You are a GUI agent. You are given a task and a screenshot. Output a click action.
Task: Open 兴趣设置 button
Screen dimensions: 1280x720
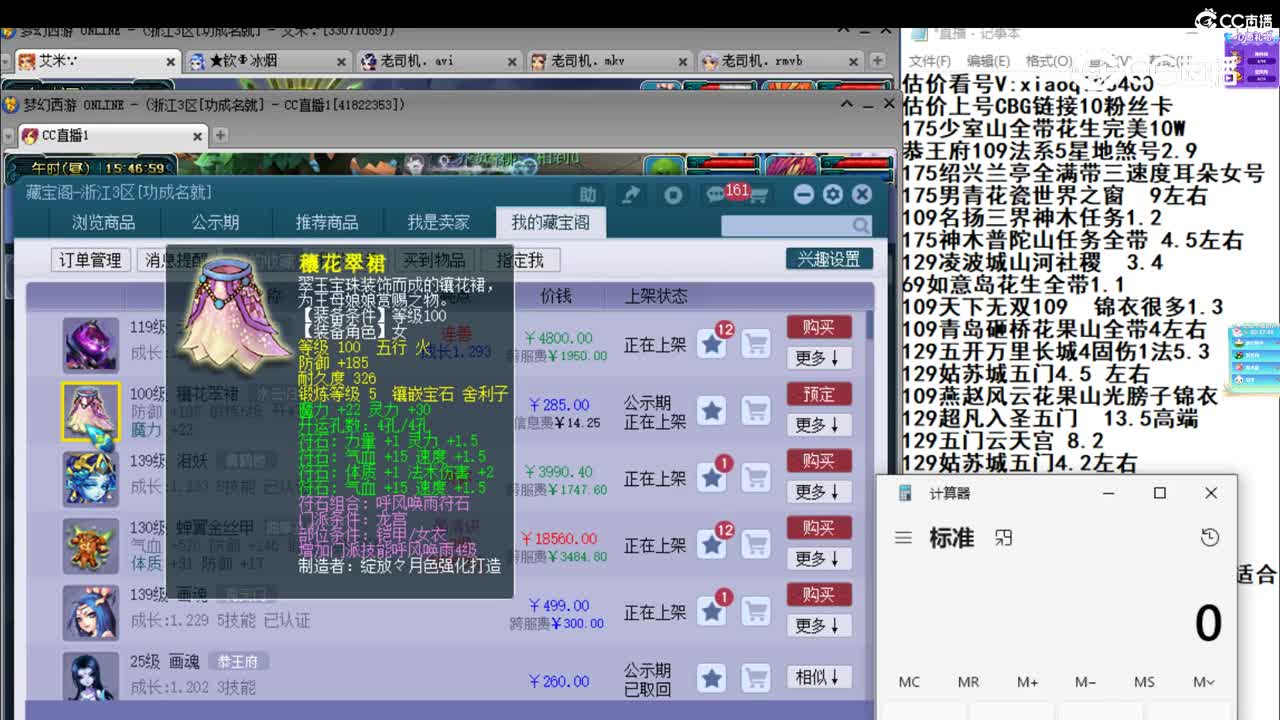[x=829, y=259]
